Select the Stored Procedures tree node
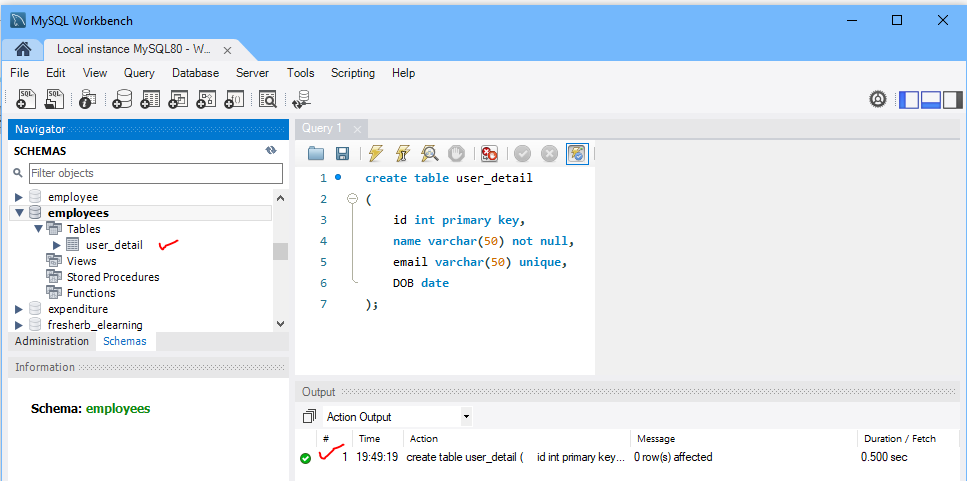Image resolution: width=967 pixels, height=481 pixels. click(x=113, y=277)
